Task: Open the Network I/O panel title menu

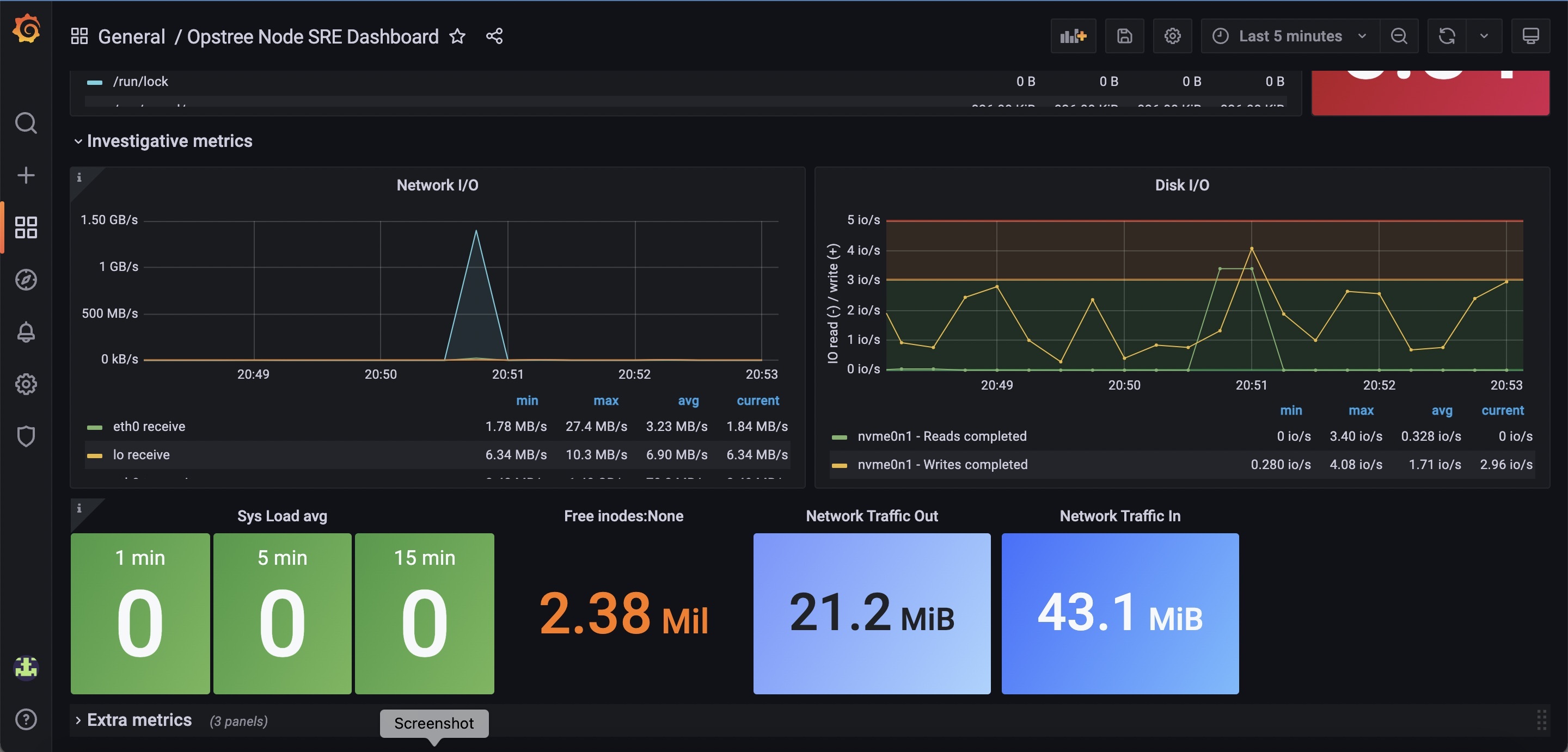Action: tap(437, 186)
